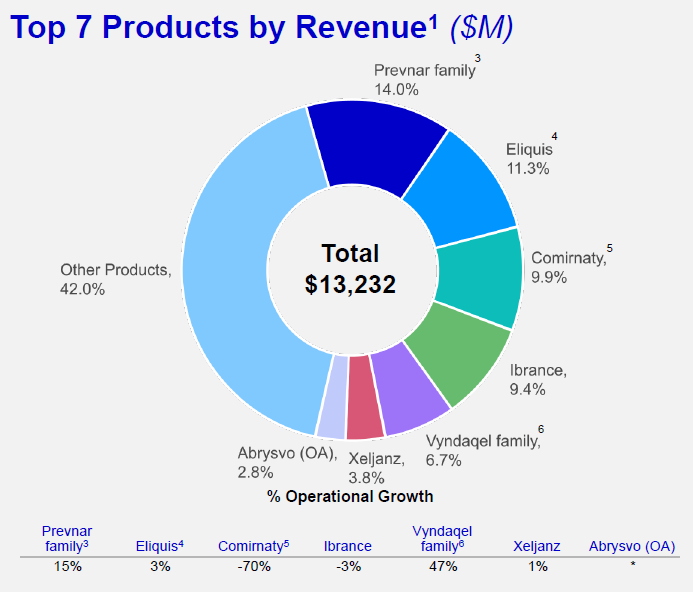
Task: Click the 1% growth value under Xeljanz
Action: pyautogui.click(x=538, y=566)
